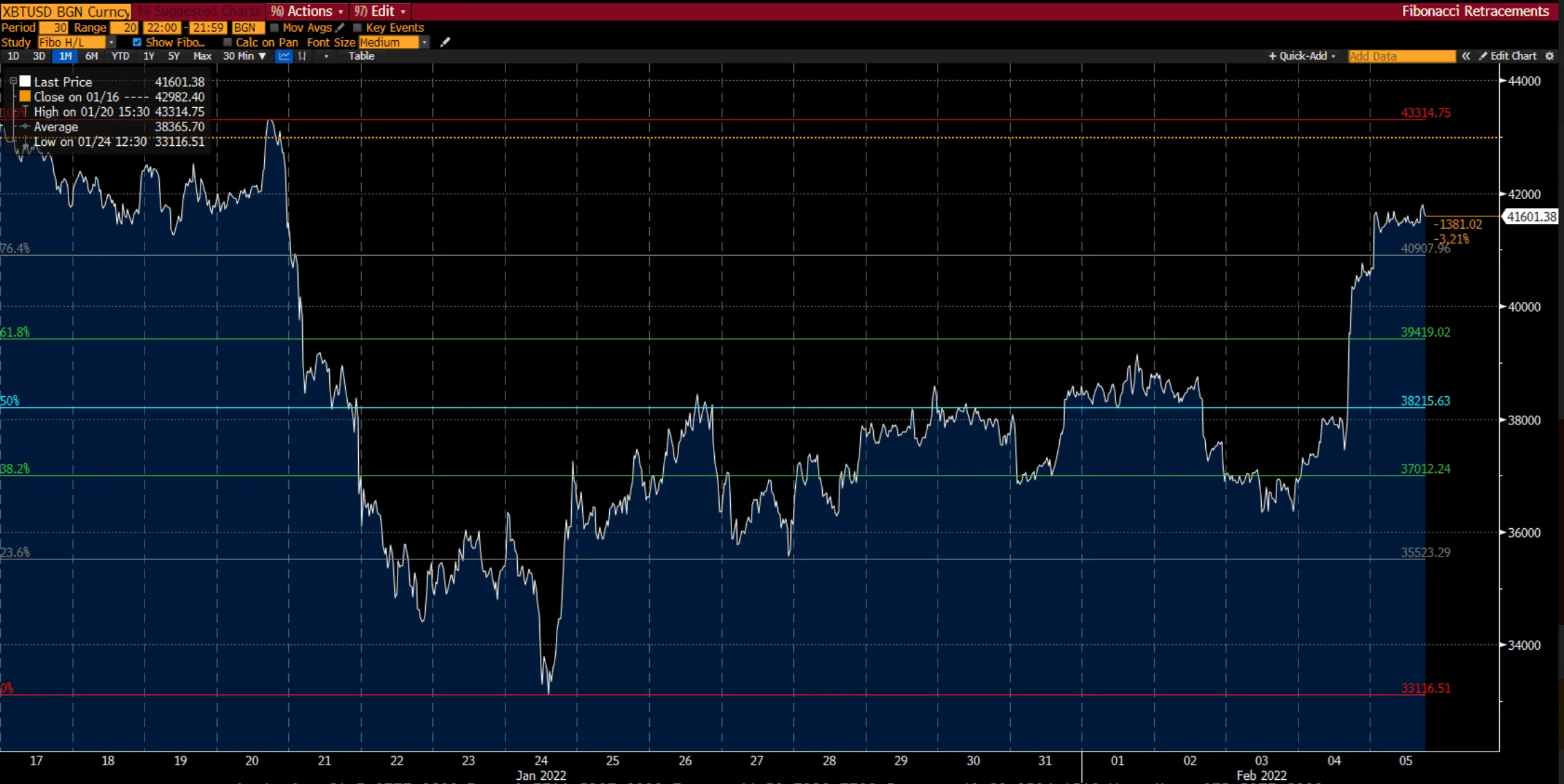Viewport: 1564px width, 784px height.
Task: Click pencil icon beside Font Size dropdown
Action: tap(445, 42)
